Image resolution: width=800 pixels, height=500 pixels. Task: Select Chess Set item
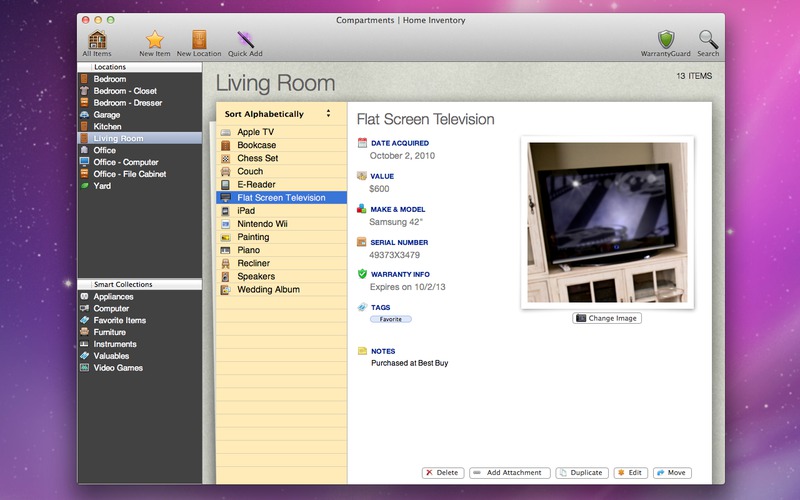282,158
